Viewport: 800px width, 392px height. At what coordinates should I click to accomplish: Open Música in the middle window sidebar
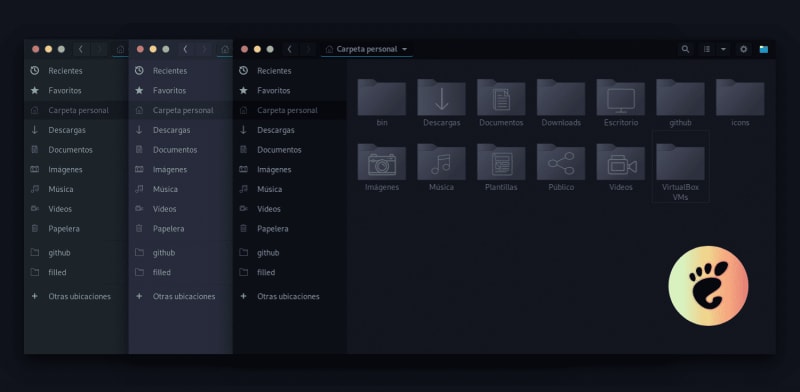181,189
